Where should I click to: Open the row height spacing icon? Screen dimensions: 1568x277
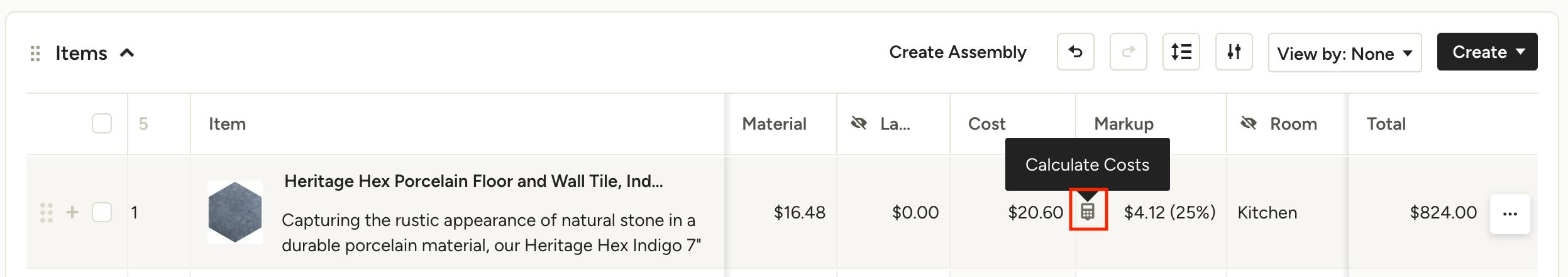pyautogui.click(x=1181, y=52)
